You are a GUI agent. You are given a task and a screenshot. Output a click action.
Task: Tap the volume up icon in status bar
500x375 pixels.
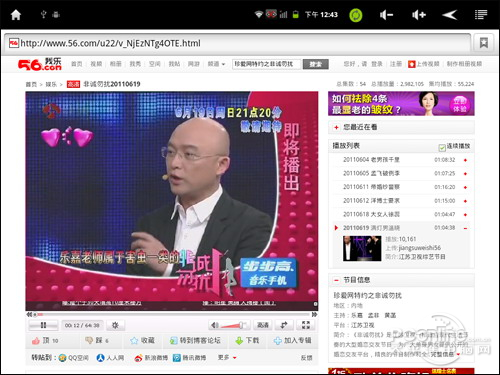point(419,15)
